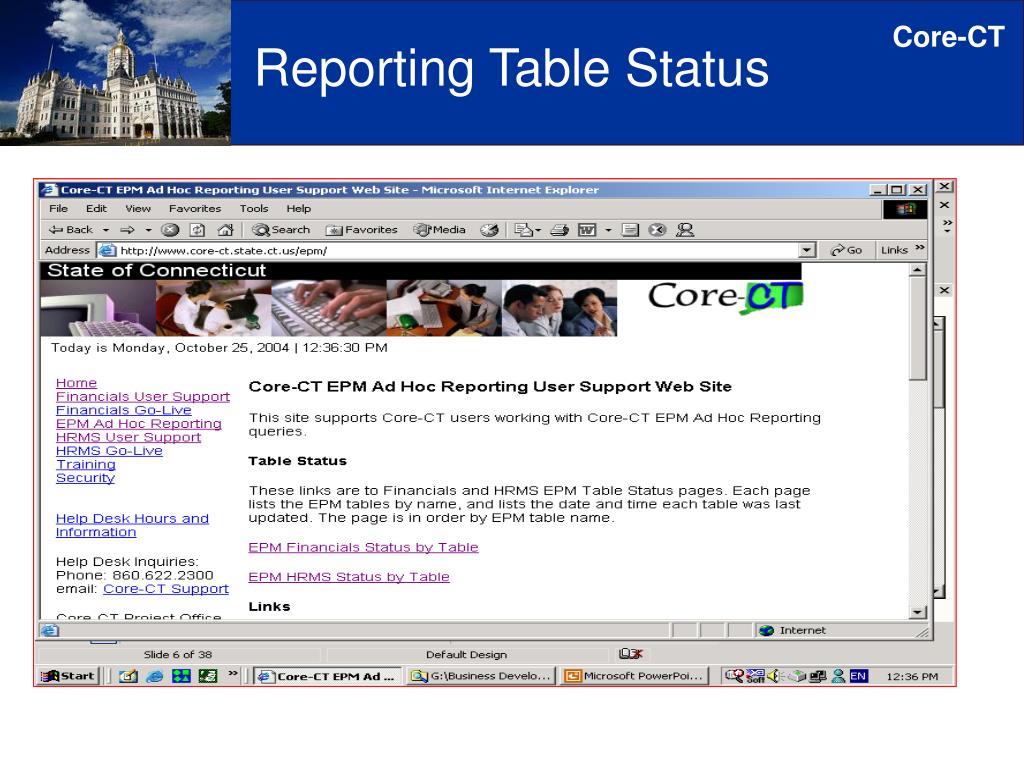The width and height of the screenshot is (1024, 768).
Task: Click the Media toolbar button
Action: click(x=440, y=230)
